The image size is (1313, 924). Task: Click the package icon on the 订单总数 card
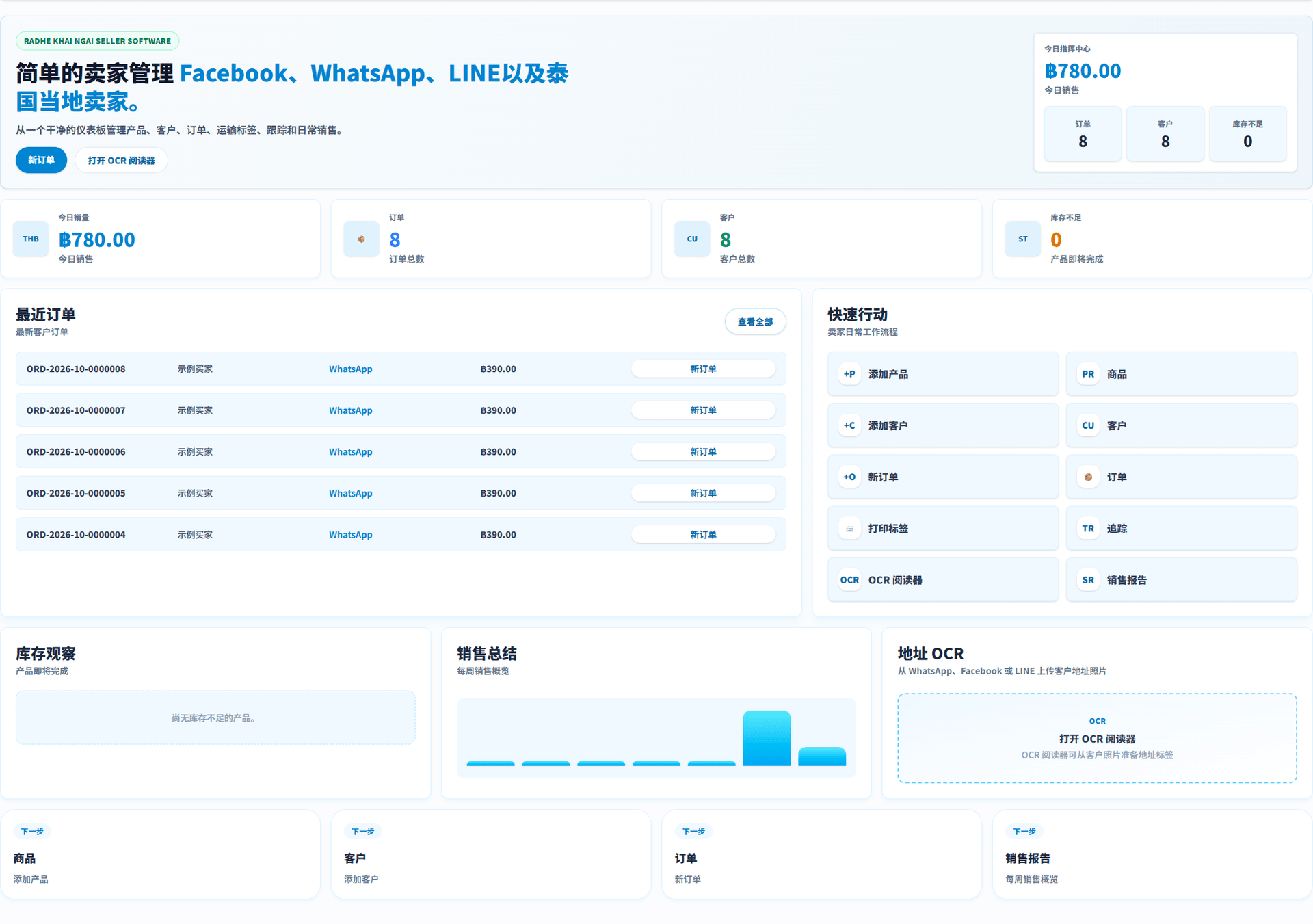[x=361, y=239]
